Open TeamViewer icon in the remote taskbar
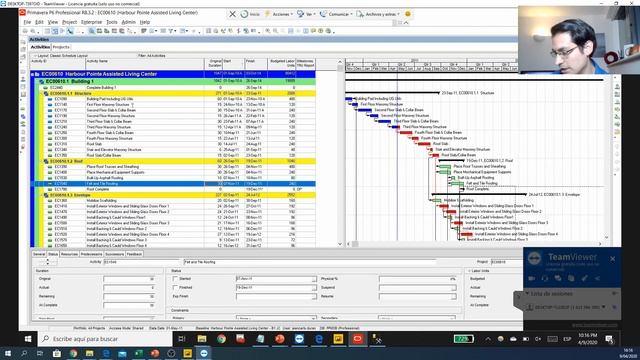This screenshot has height=360, width=640. coord(299,339)
